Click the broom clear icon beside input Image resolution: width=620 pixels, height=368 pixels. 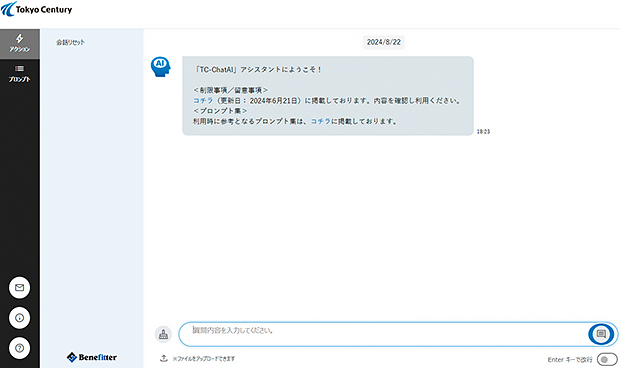[x=163, y=334]
